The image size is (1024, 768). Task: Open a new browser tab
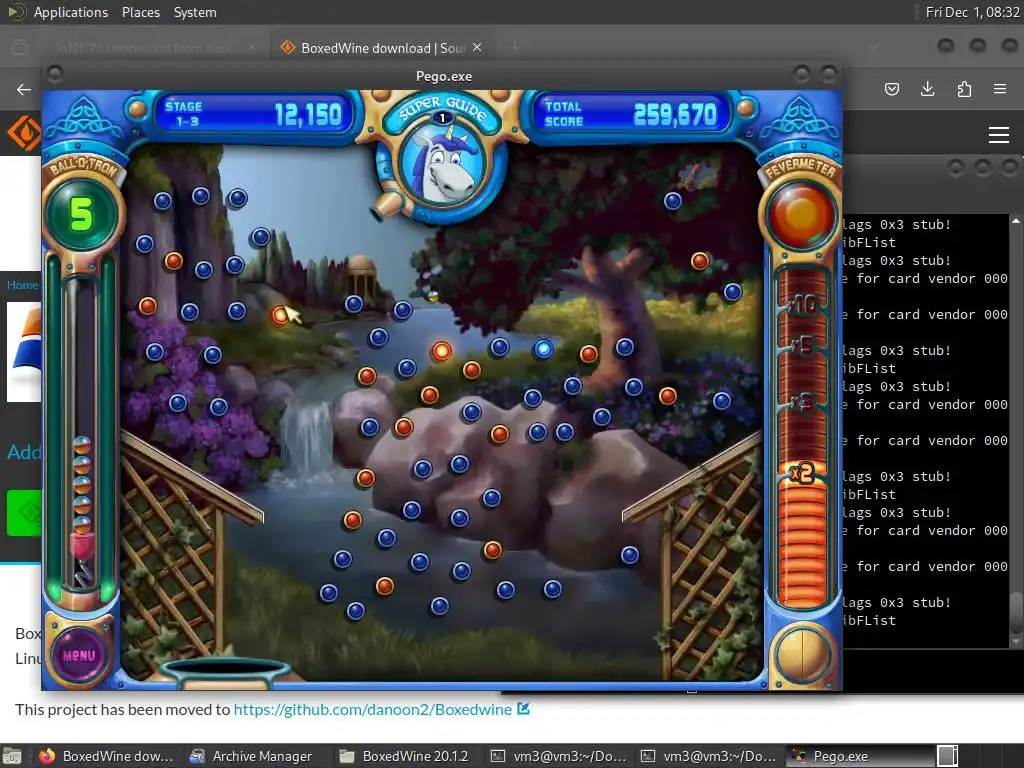tap(515, 47)
